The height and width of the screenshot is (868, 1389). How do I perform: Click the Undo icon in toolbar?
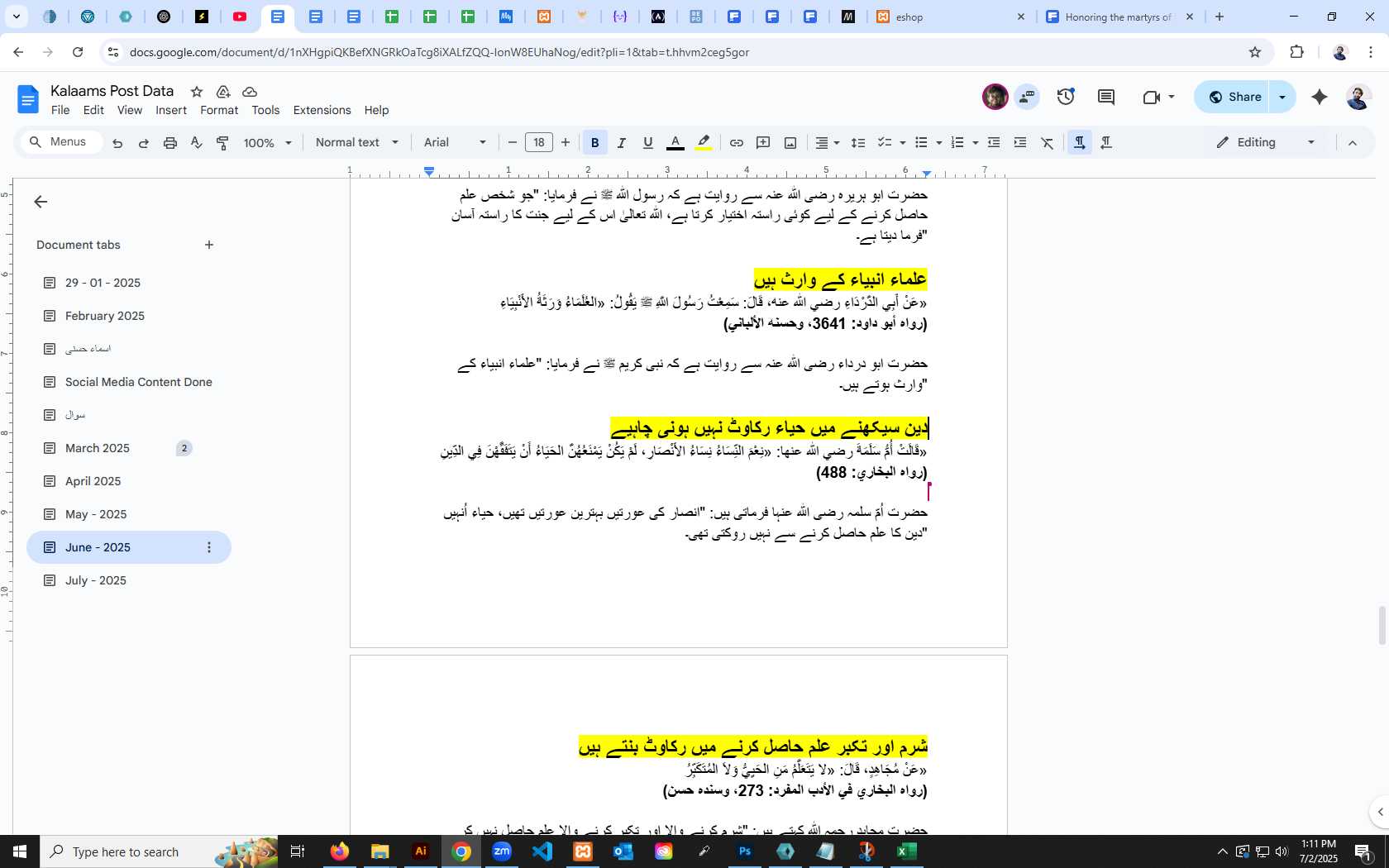pos(117,143)
